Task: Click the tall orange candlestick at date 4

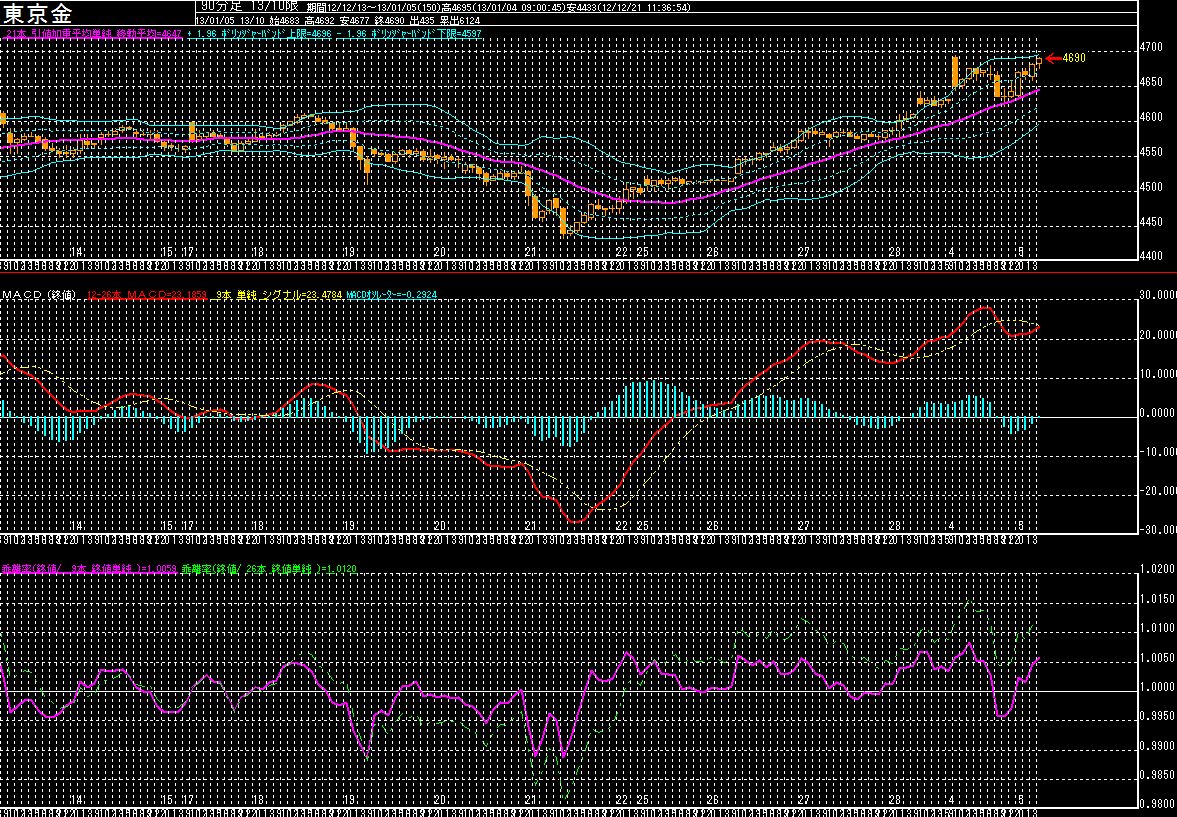Action: point(955,72)
